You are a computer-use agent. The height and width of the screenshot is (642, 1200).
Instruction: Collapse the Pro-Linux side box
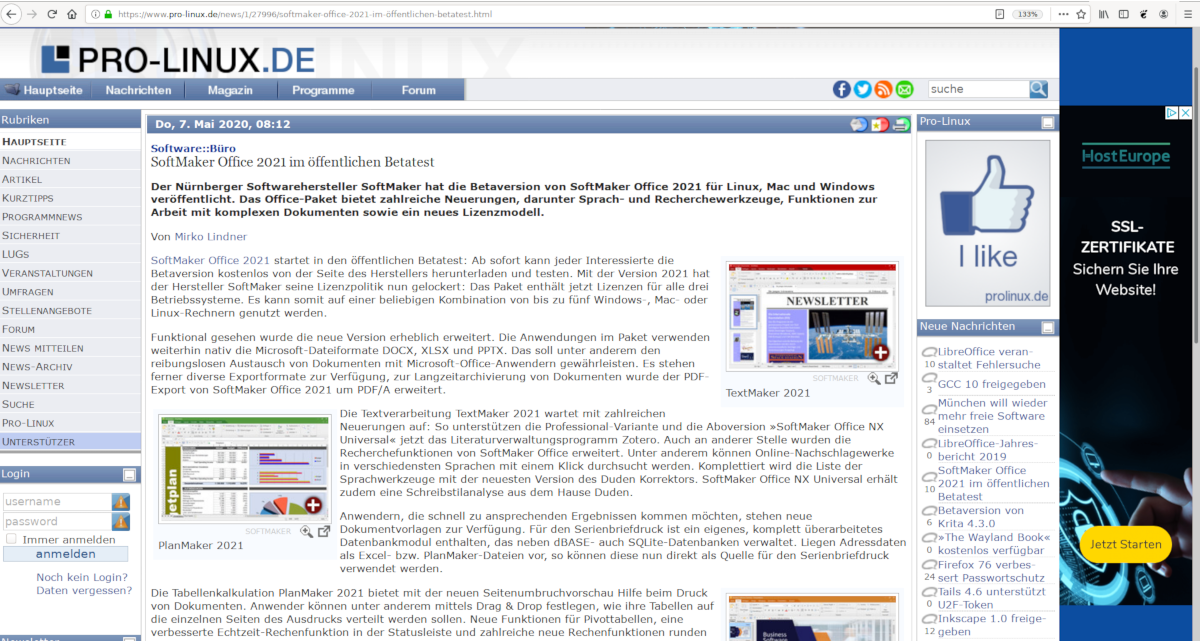tap(1047, 122)
